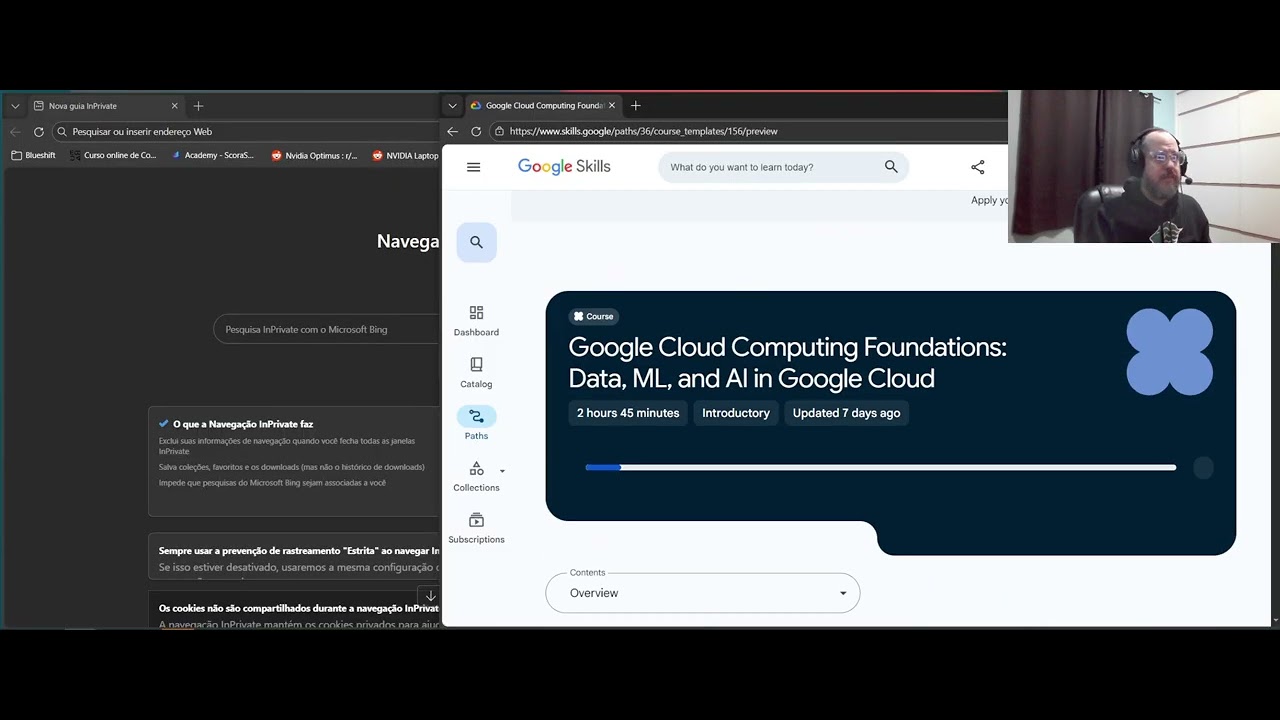Refresh the InPrivate window page
This screenshot has height=720, width=1280.
pos(39,131)
